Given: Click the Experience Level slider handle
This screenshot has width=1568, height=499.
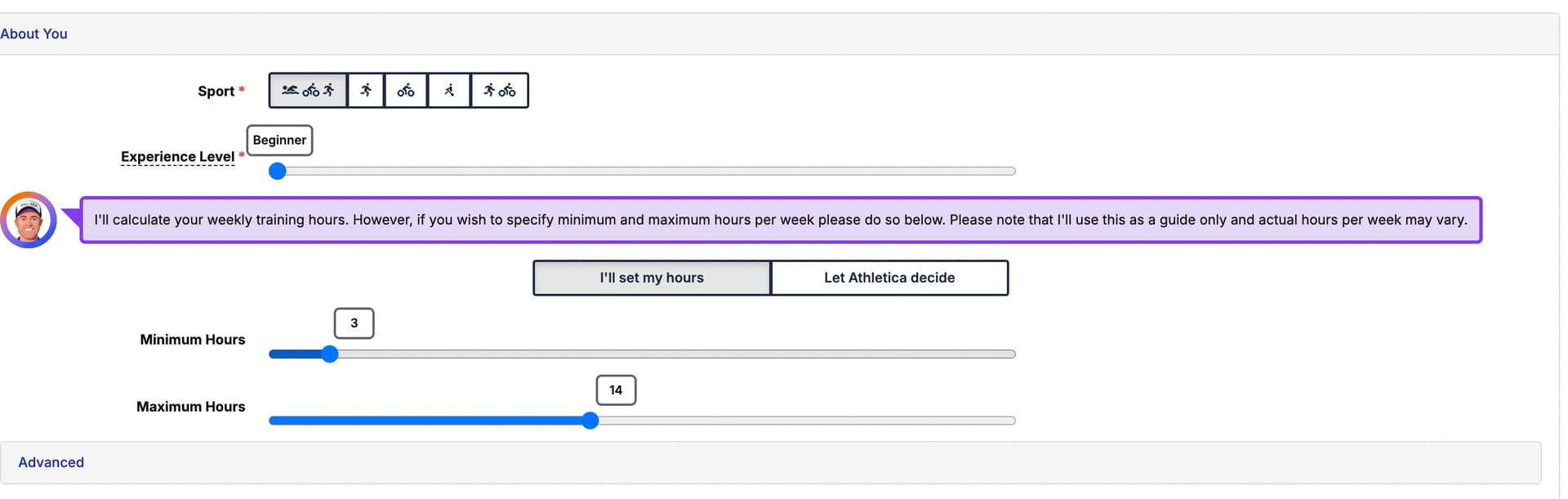Looking at the screenshot, I should click(278, 171).
